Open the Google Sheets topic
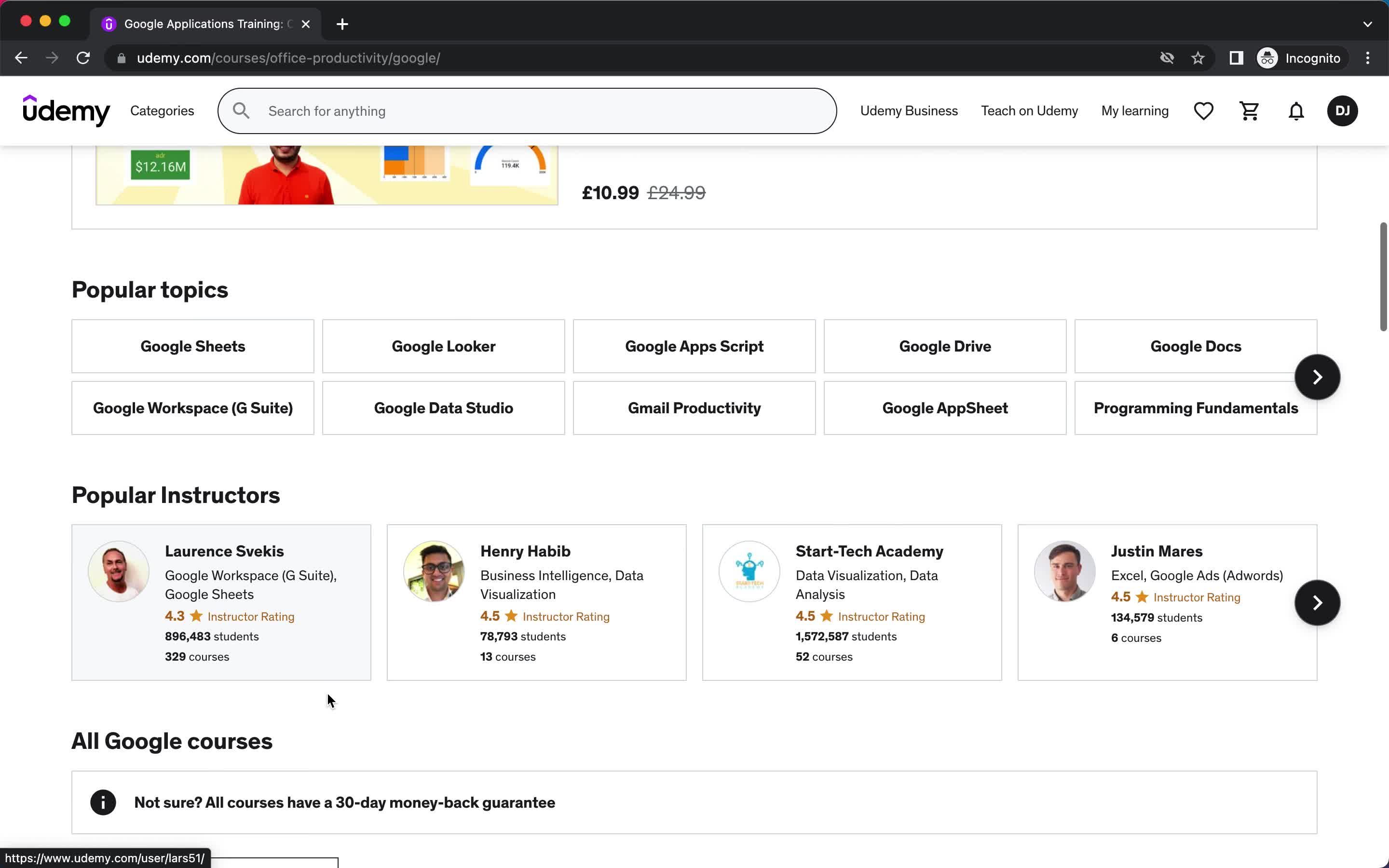Viewport: 1389px width, 868px height. 193,346
